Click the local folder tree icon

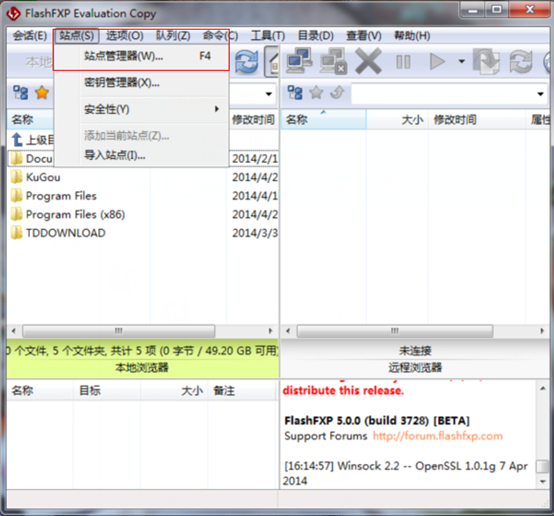pyautogui.click(x=20, y=93)
